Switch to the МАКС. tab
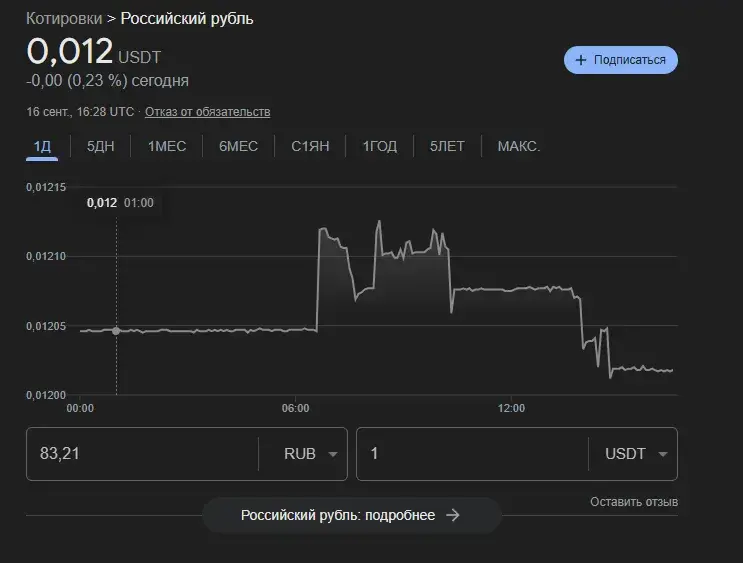This screenshot has height=563, width=743. tap(519, 146)
